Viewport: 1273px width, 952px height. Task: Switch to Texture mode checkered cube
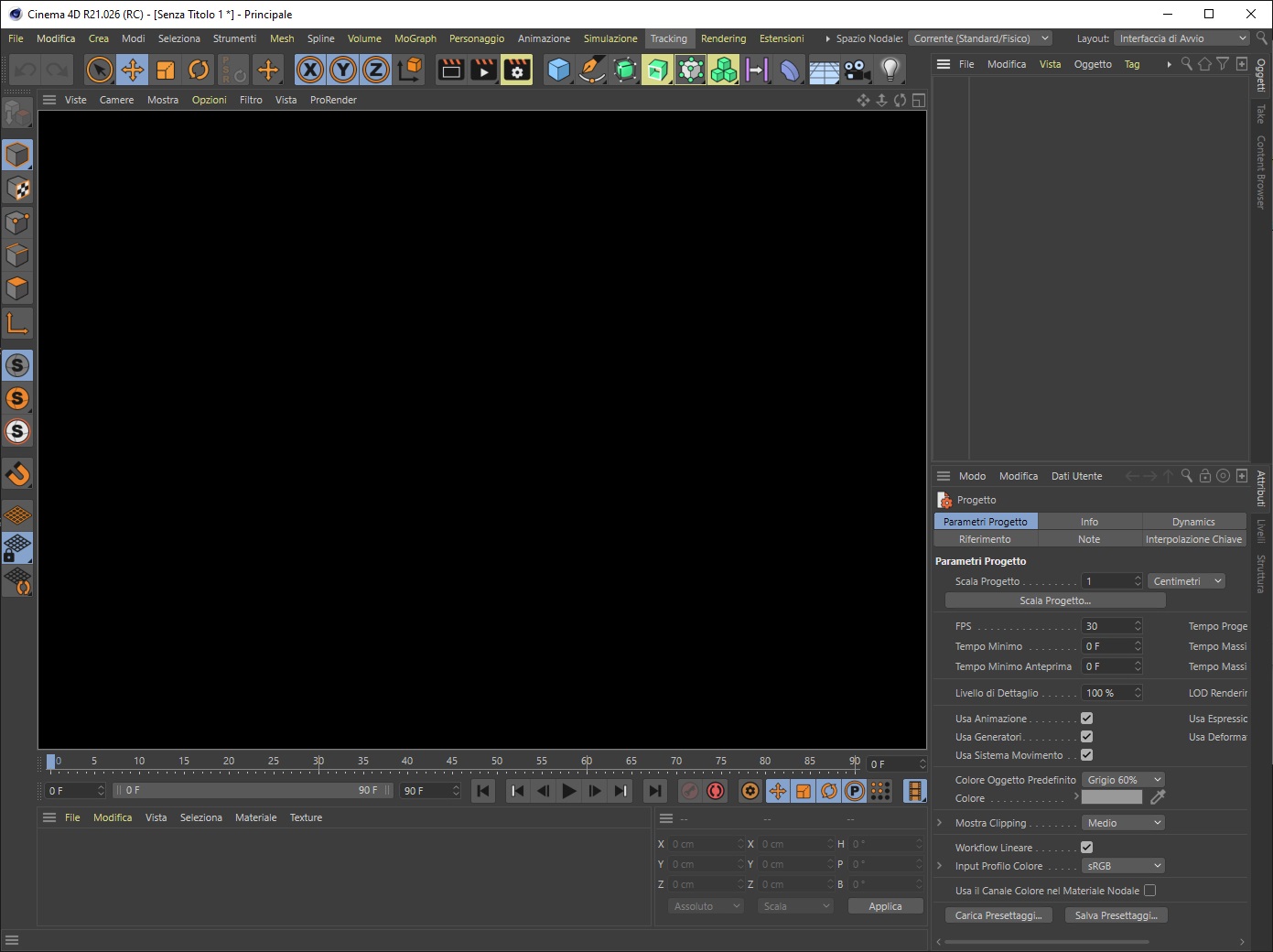pos(17,189)
